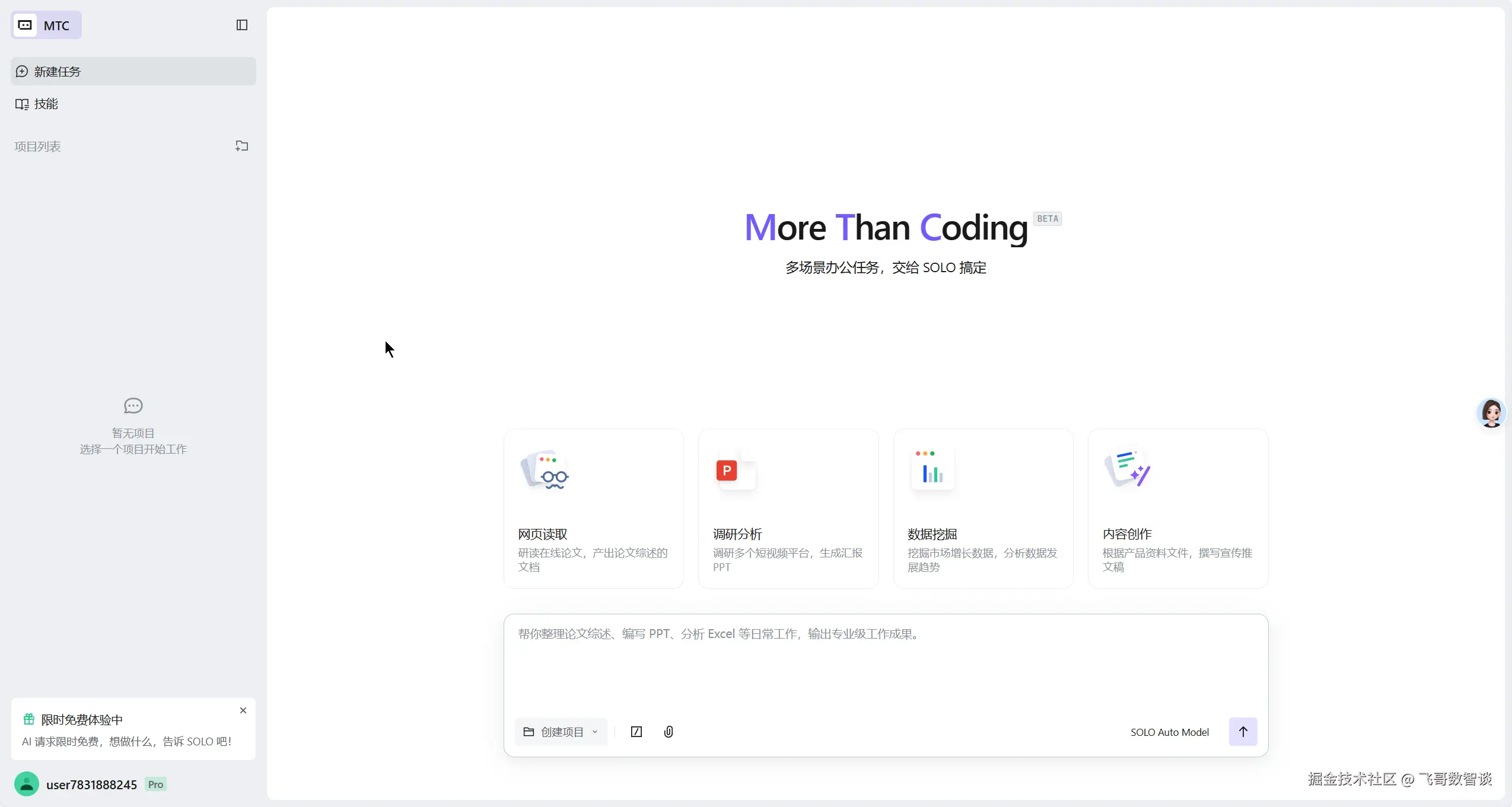Select 新建任务 in sidebar
The height and width of the screenshot is (807, 1512).
133,71
